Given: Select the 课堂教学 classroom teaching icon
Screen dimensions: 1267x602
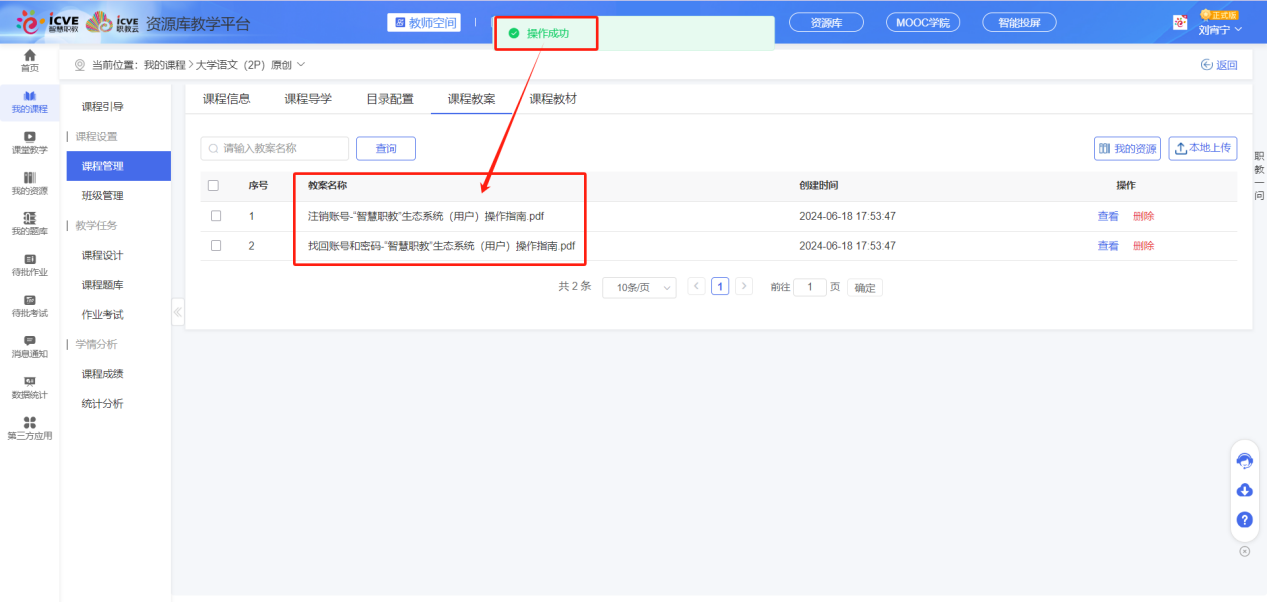Looking at the screenshot, I should (29, 143).
